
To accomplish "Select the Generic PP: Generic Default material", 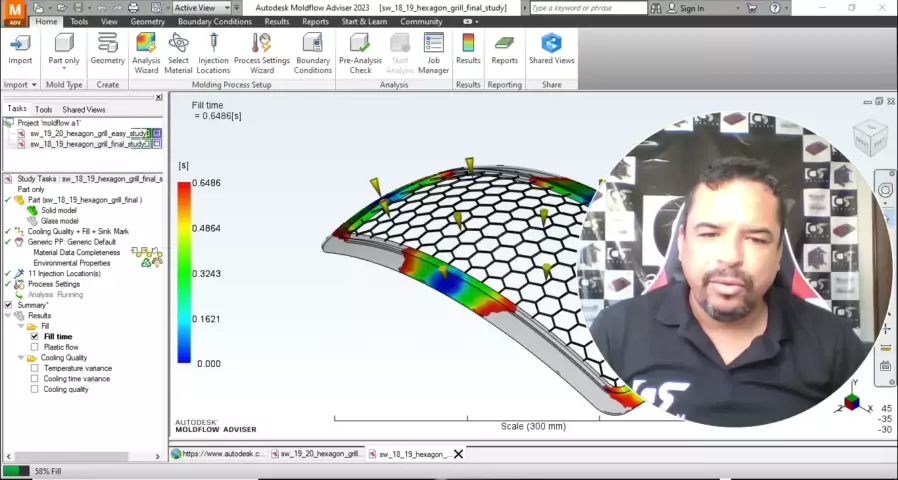I will point(72,242).
